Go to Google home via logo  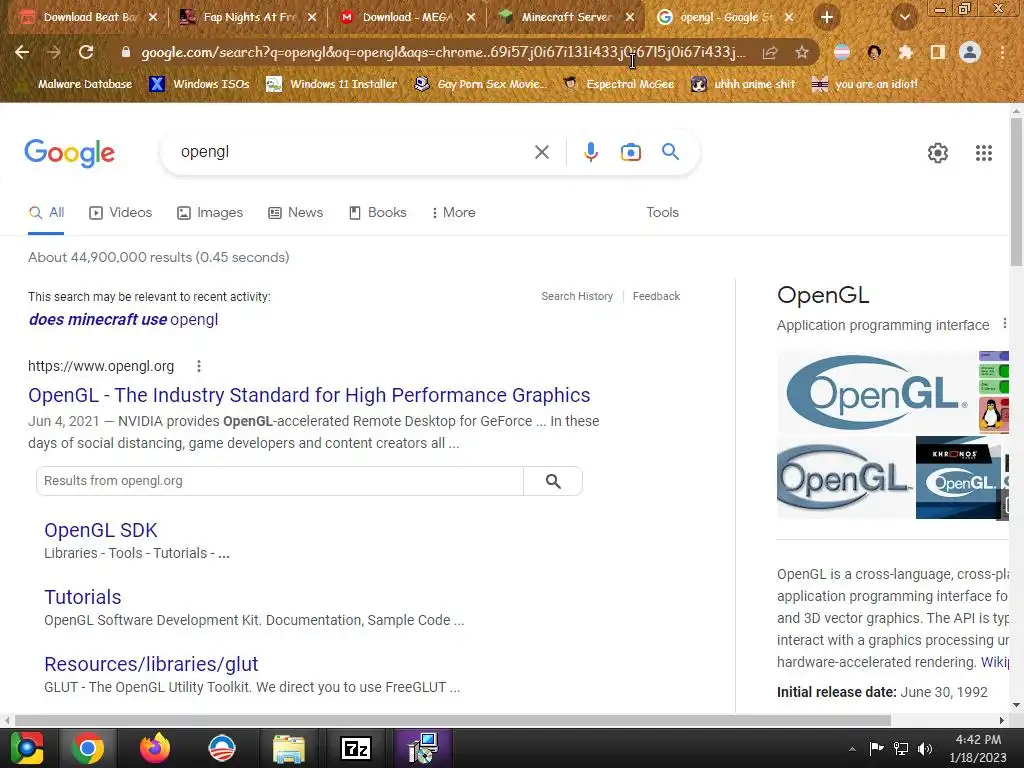point(69,153)
